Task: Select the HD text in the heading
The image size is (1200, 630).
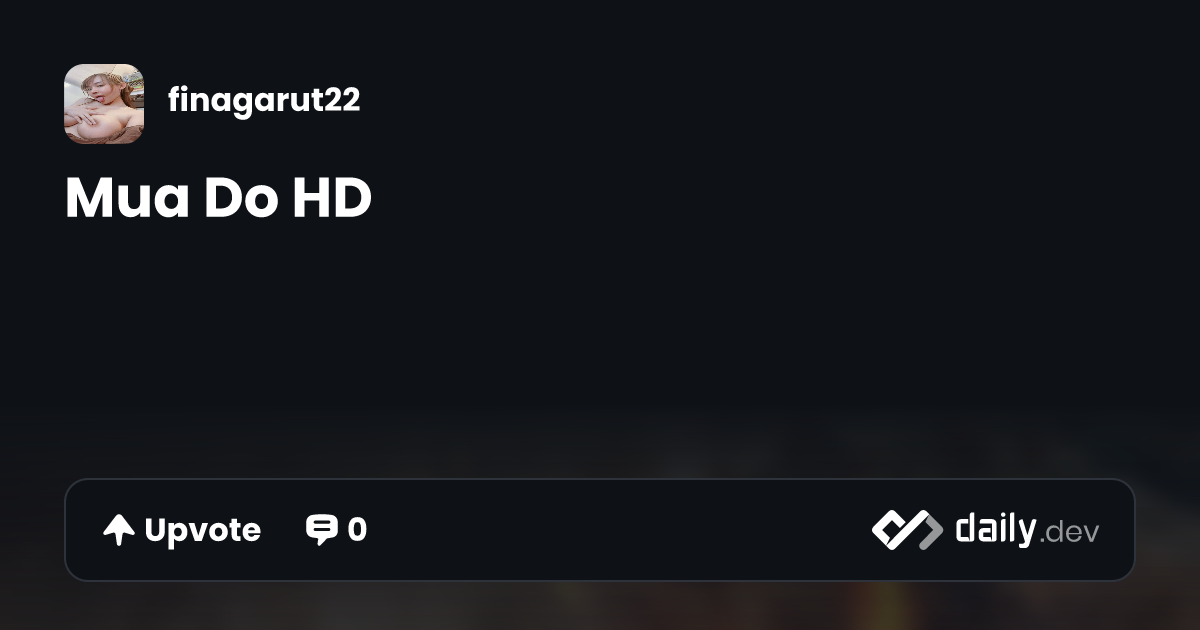Action: 332,199
